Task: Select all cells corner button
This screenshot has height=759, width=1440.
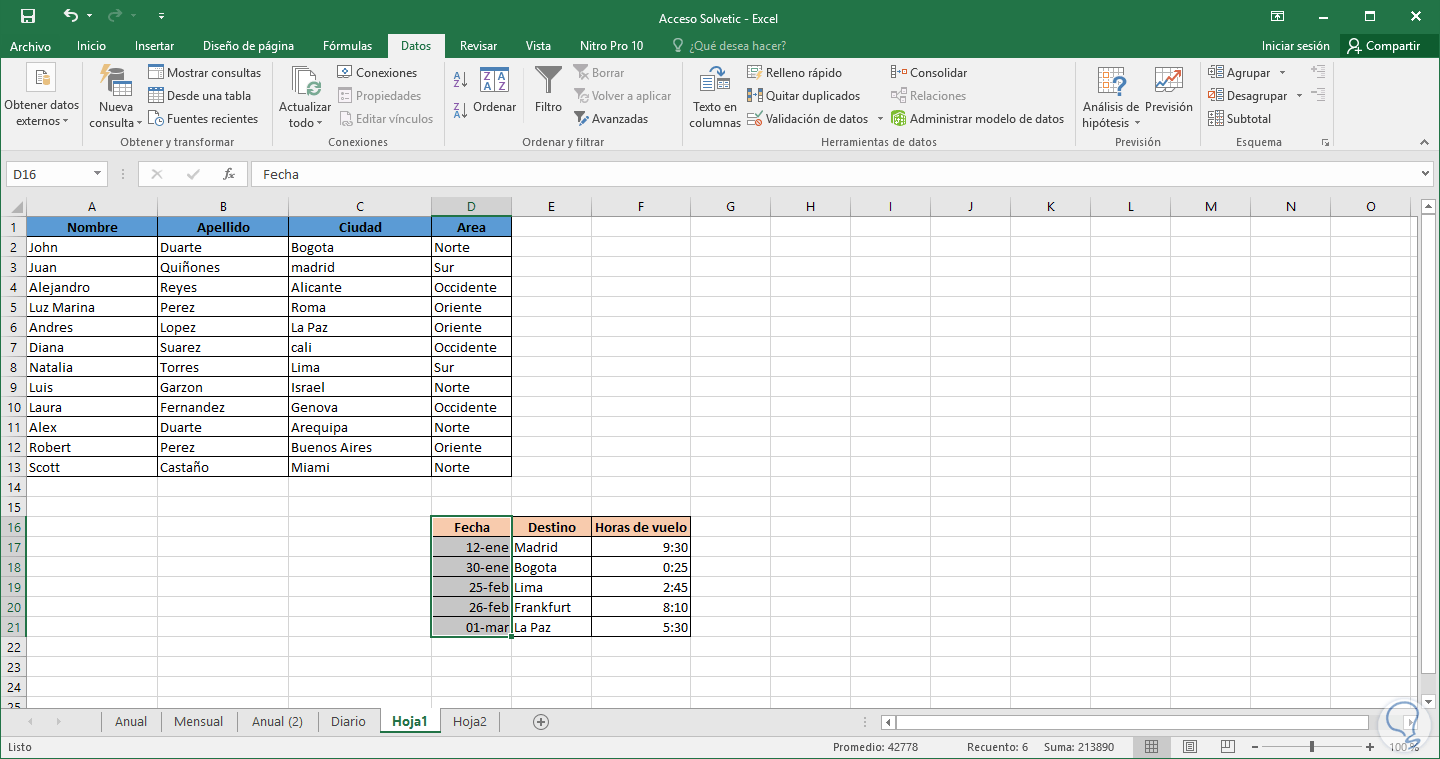Action: coord(13,207)
